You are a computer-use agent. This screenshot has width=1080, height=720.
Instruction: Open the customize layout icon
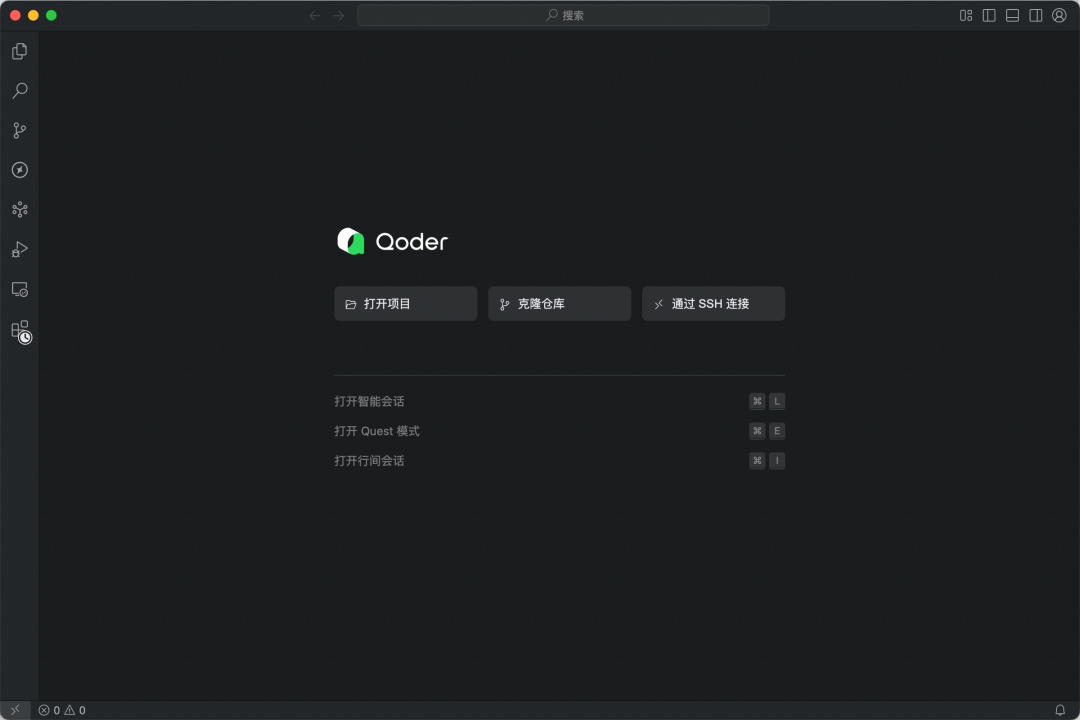click(966, 15)
